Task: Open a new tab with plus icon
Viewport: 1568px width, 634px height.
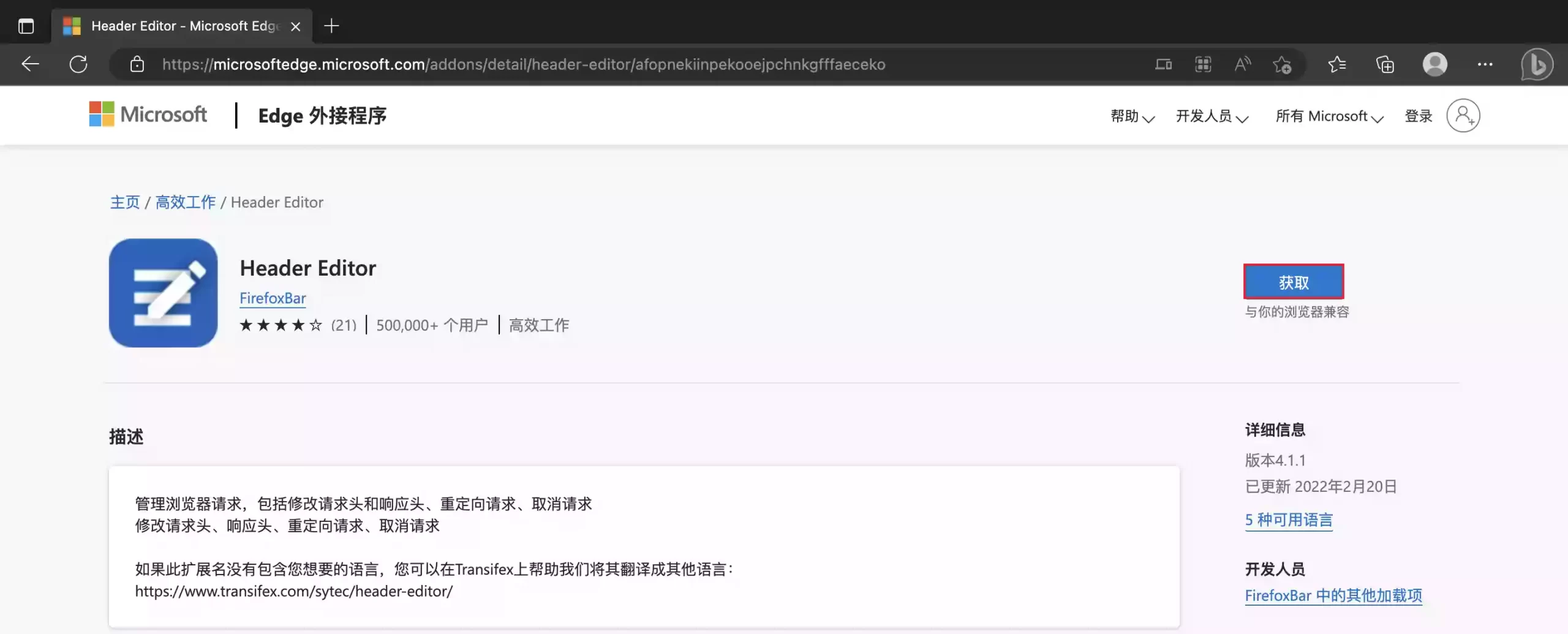Action: (331, 26)
